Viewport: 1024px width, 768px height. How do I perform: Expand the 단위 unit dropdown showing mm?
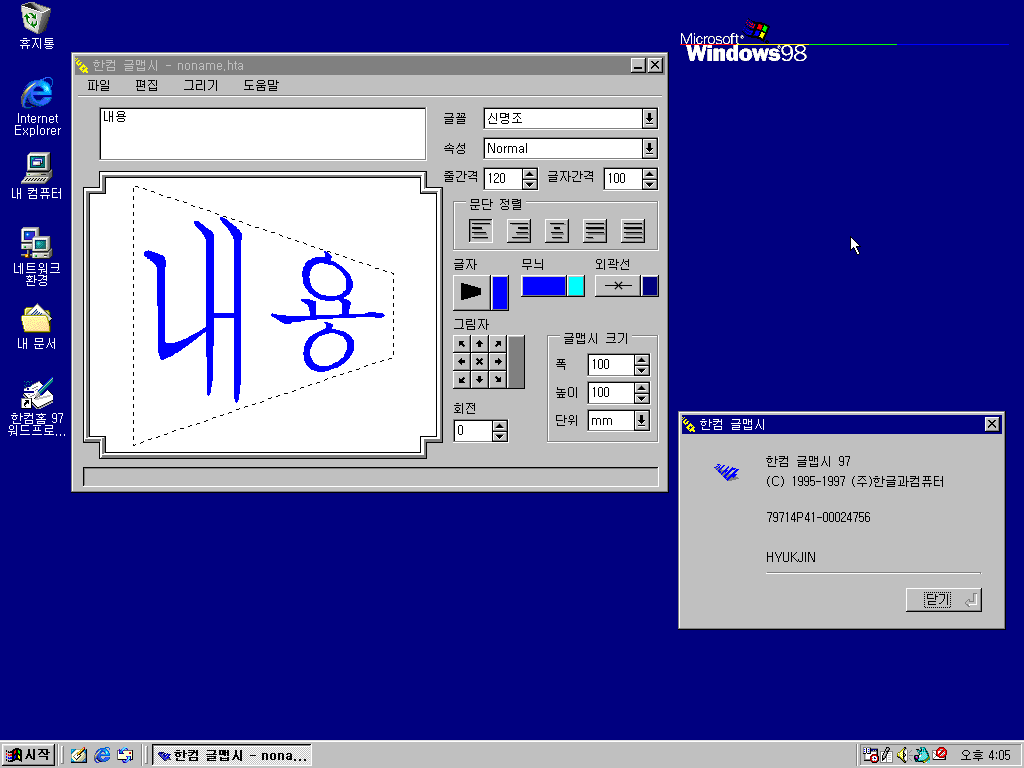click(x=641, y=421)
